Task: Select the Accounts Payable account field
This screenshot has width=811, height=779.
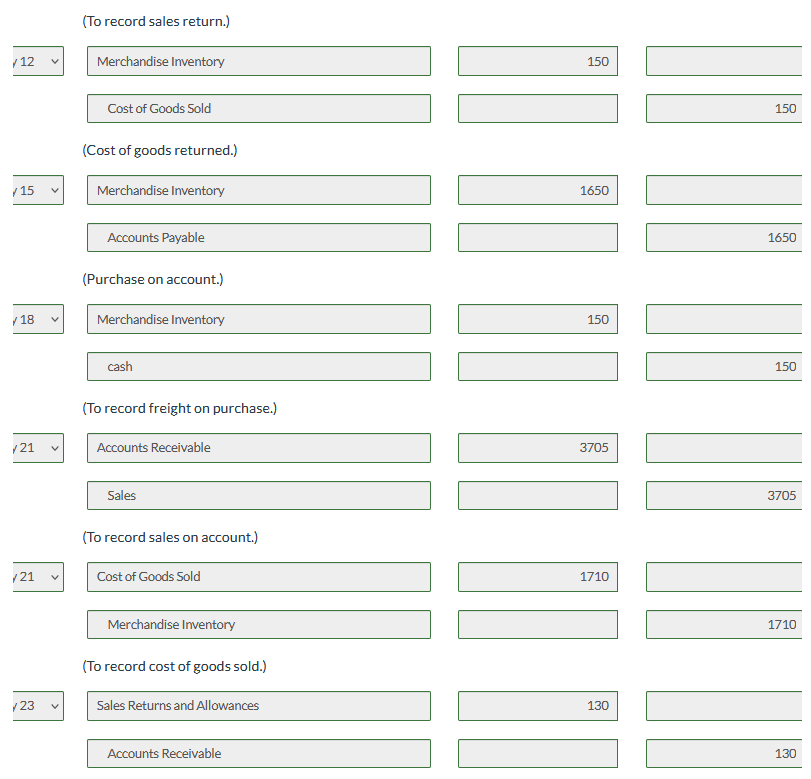Action: pyautogui.click(x=258, y=237)
